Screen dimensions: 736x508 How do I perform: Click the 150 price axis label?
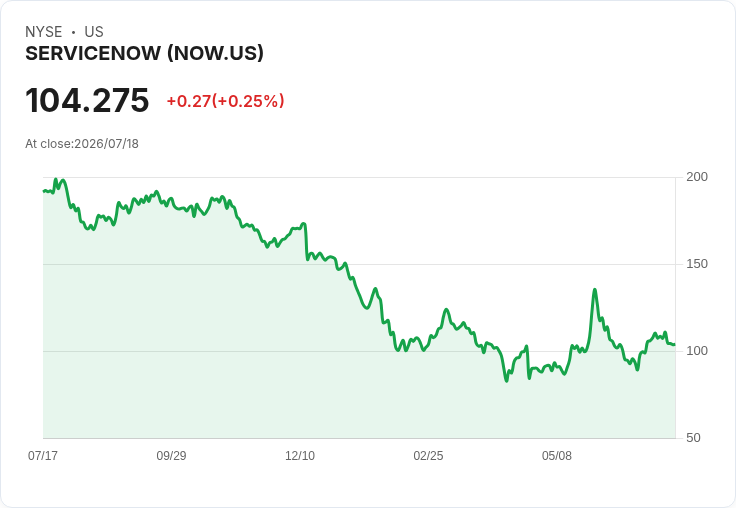click(x=697, y=264)
